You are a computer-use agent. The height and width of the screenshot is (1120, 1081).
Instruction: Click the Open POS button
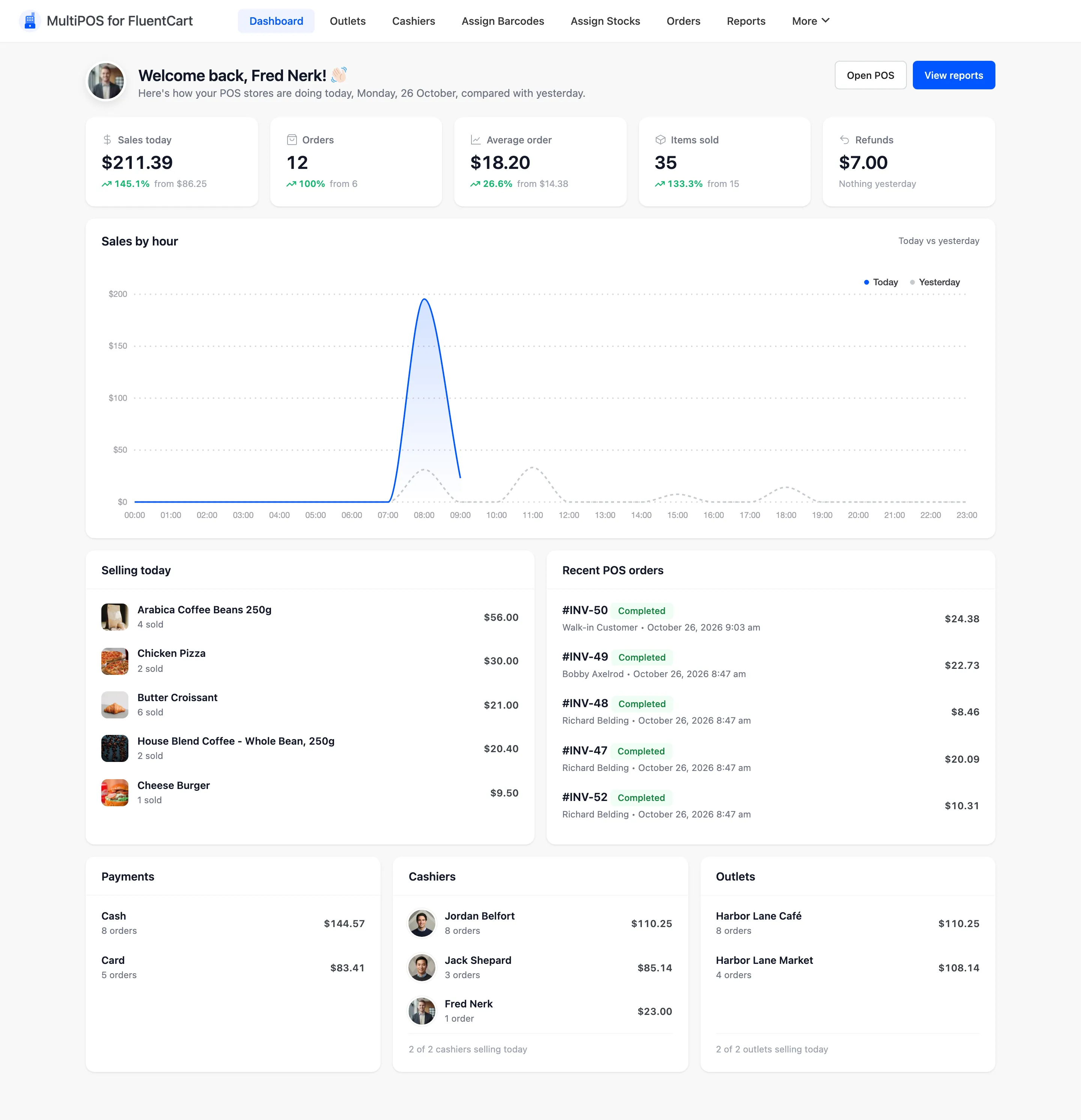[x=870, y=75]
